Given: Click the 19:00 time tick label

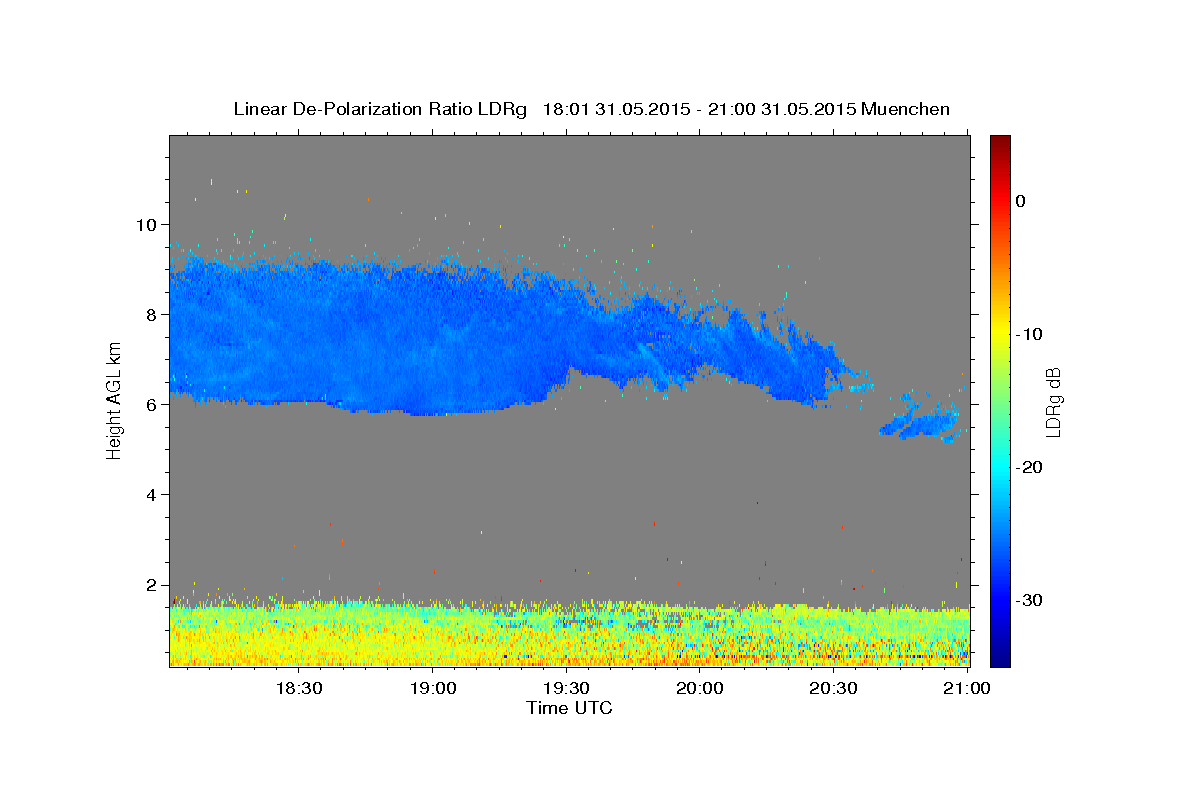Looking at the screenshot, I should 432,689.
